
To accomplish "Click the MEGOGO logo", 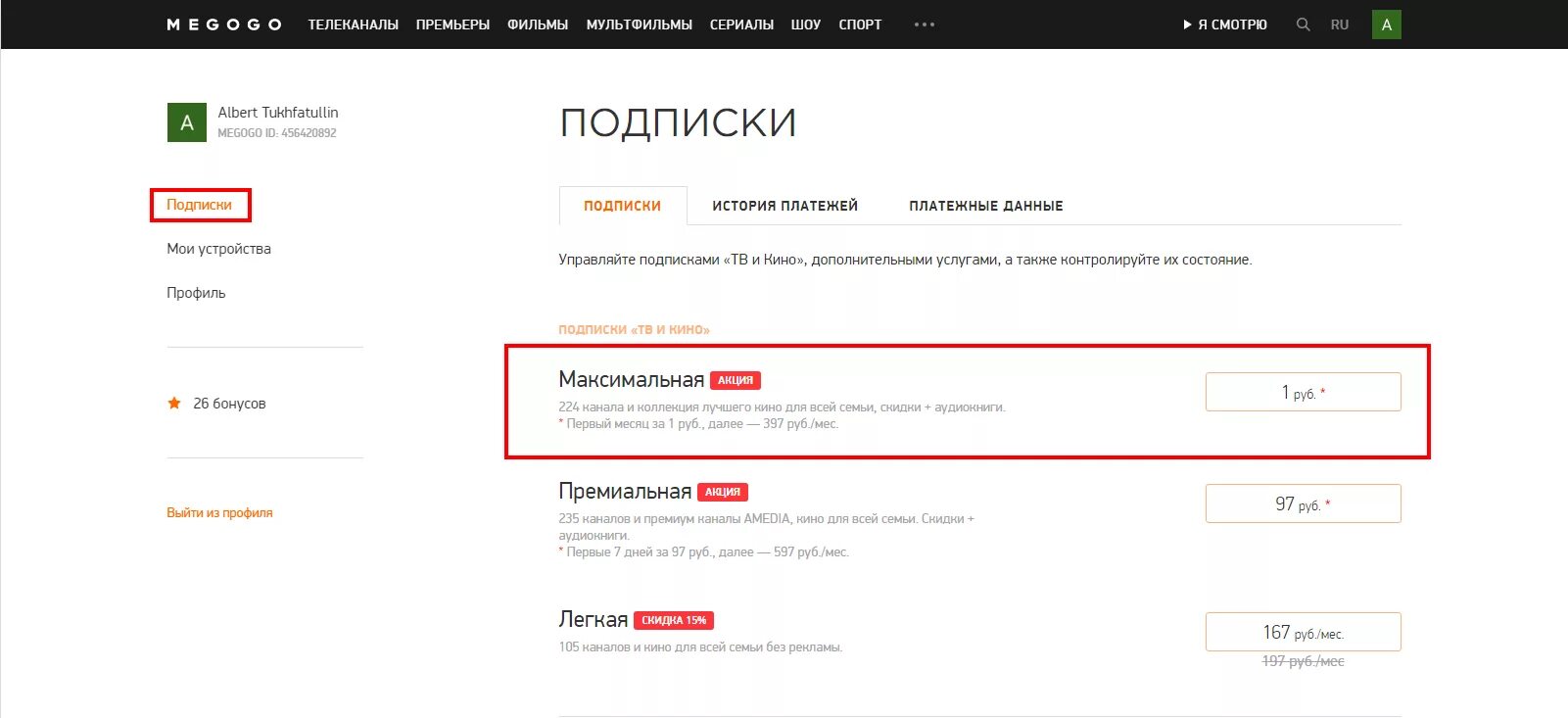I will [224, 24].
